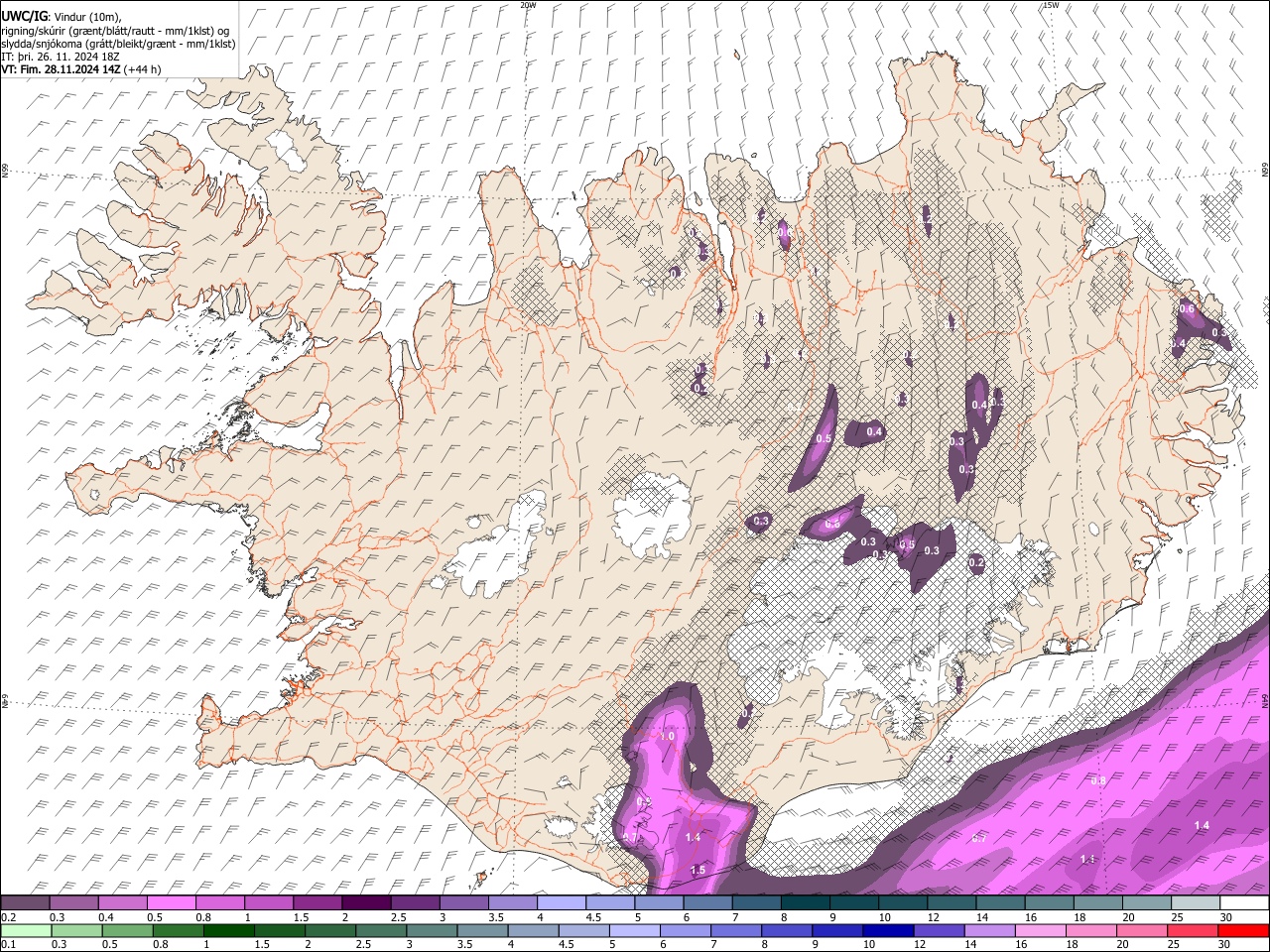The width and height of the screenshot is (1270, 952).
Task: Pick the dark teal 9 mm snow legend swatch
Action: pyautogui.click(x=853, y=903)
